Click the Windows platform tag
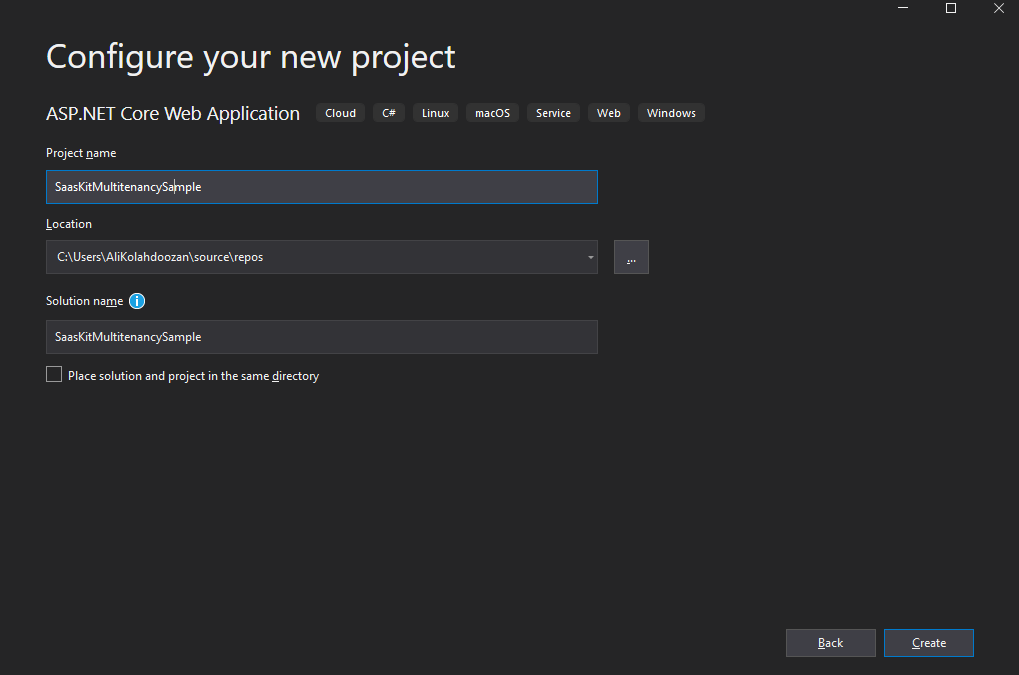 click(671, 113)
